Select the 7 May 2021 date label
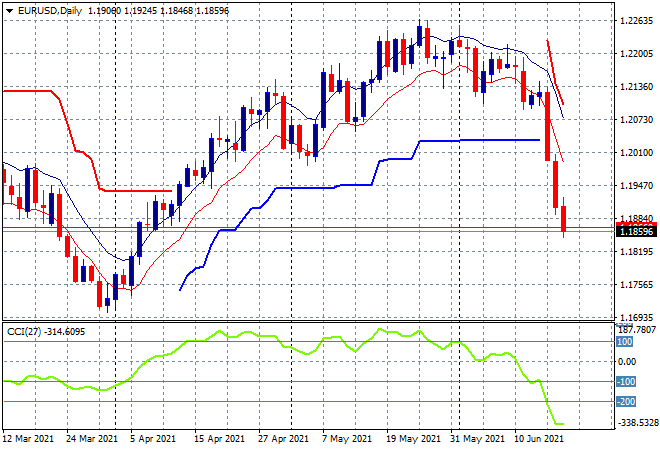Image resolution: width=660 pixels, height=450 pixels. tap(347, 439)
